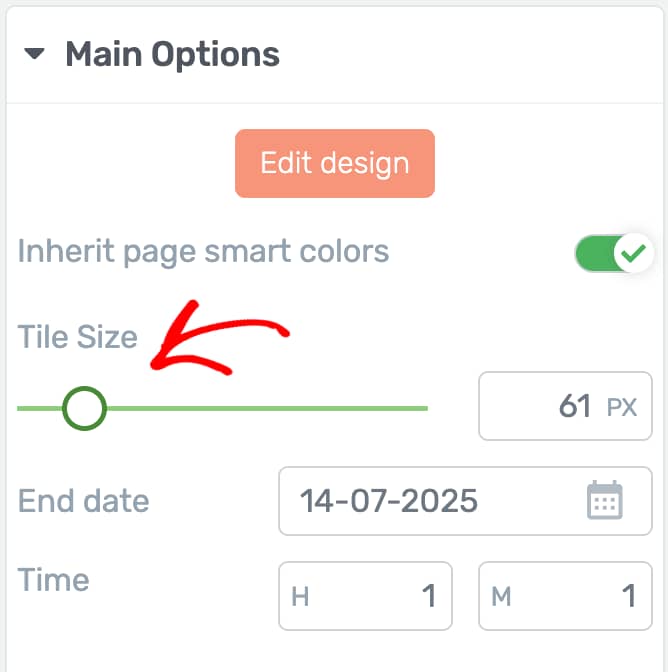The width and height of the screenshot is (668, 672).
Task: Click the Main Options header title
Action: (172, 55)
